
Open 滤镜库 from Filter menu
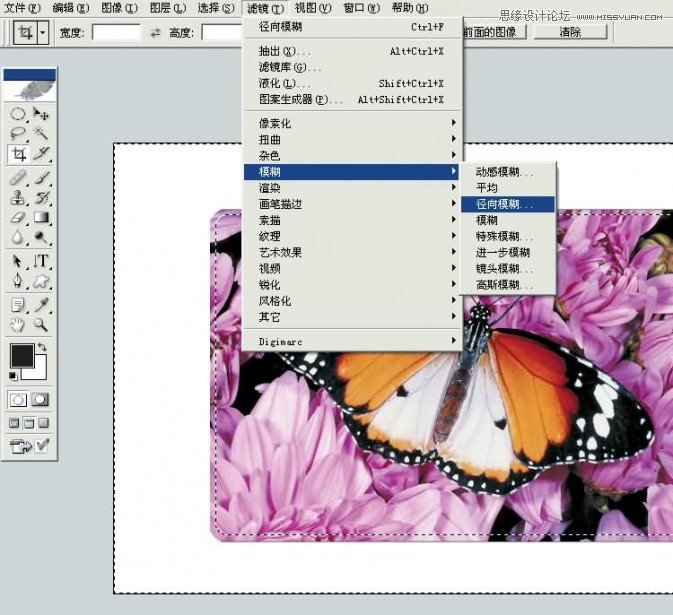pos(352,67)
